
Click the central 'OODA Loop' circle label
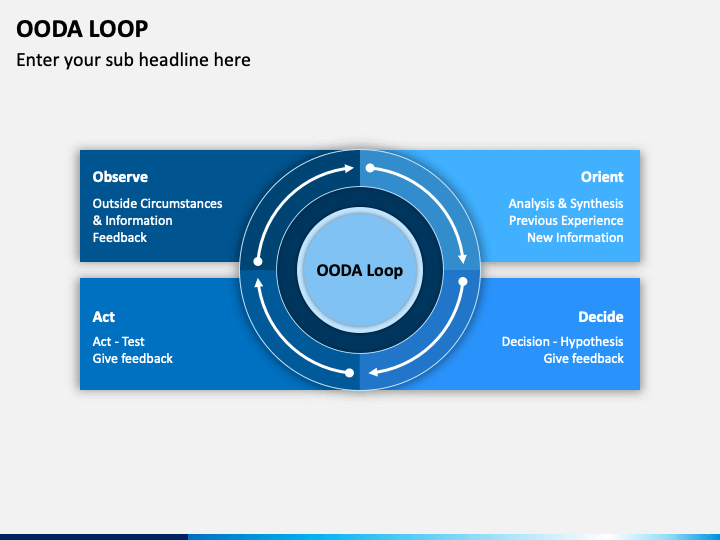[x=360, y=270]
